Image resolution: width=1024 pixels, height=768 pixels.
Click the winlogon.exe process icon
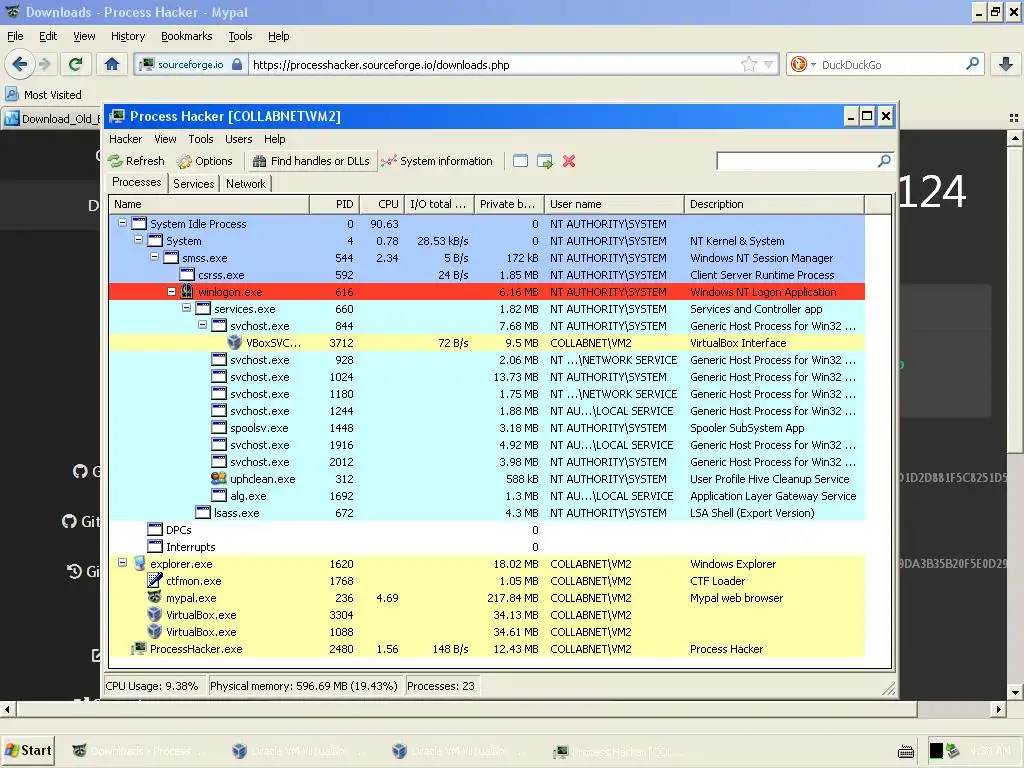(187, 292)
